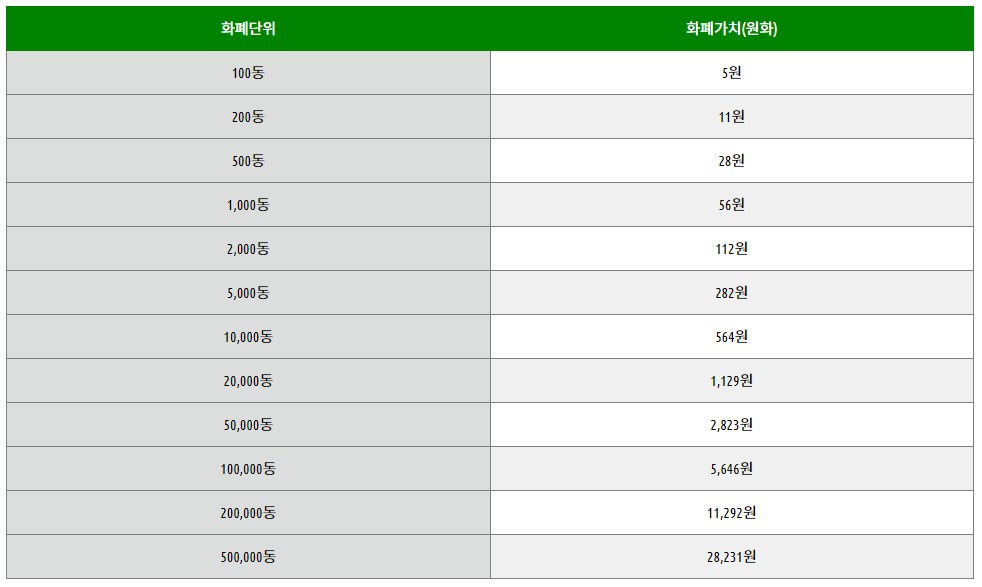Select the 28,231원 value
The width and height of the screenshot is (982, 587).
pos(731,557)
